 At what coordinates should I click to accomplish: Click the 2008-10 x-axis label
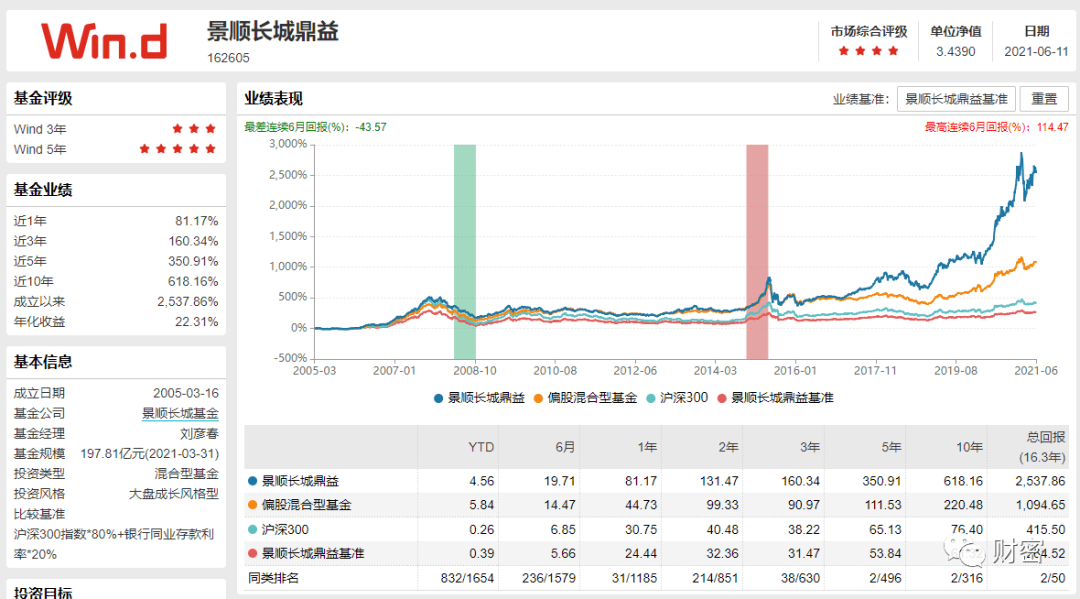pos(475,370)
